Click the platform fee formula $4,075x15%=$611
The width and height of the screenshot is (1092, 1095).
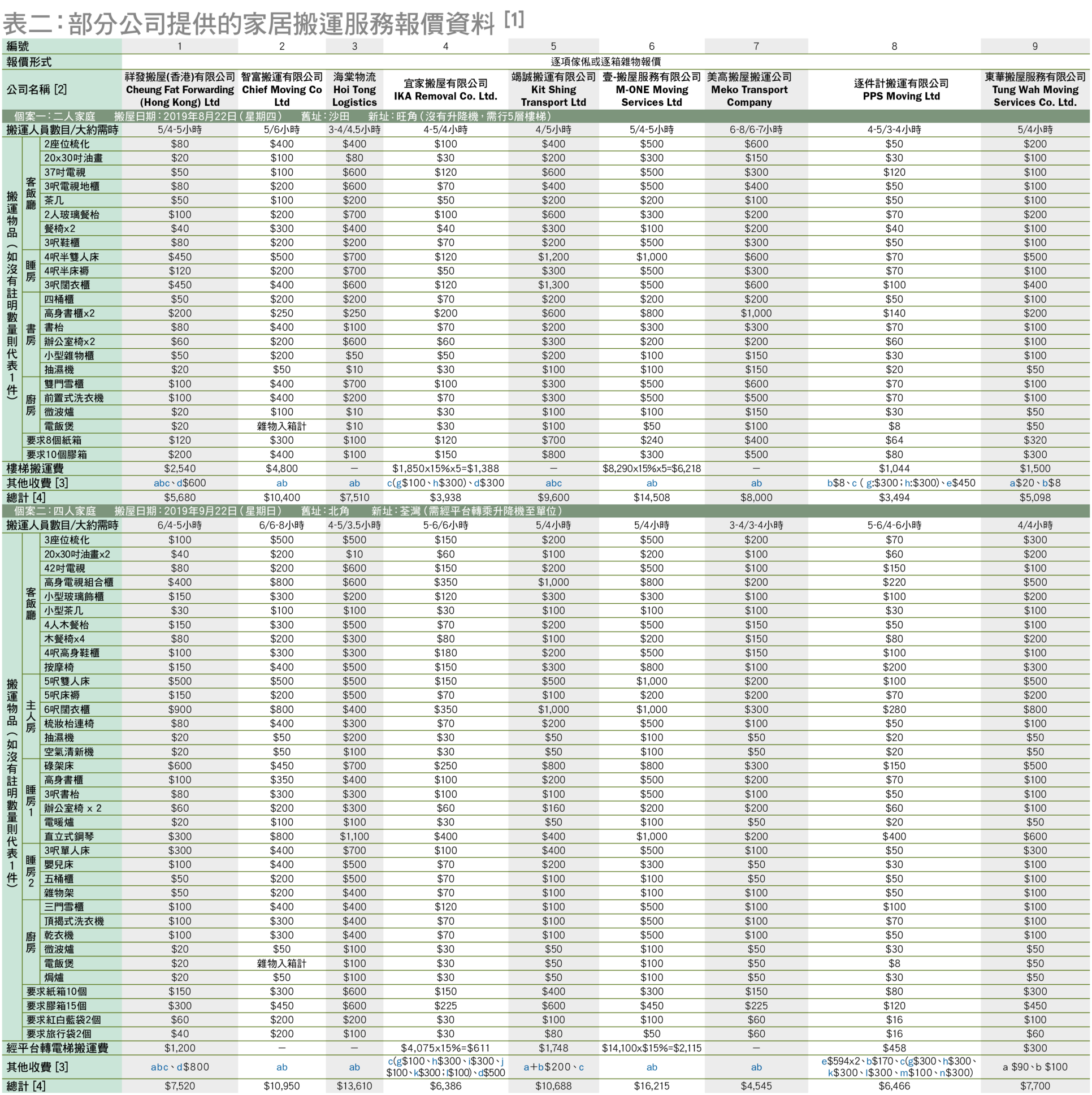(x=445, y=1048)
